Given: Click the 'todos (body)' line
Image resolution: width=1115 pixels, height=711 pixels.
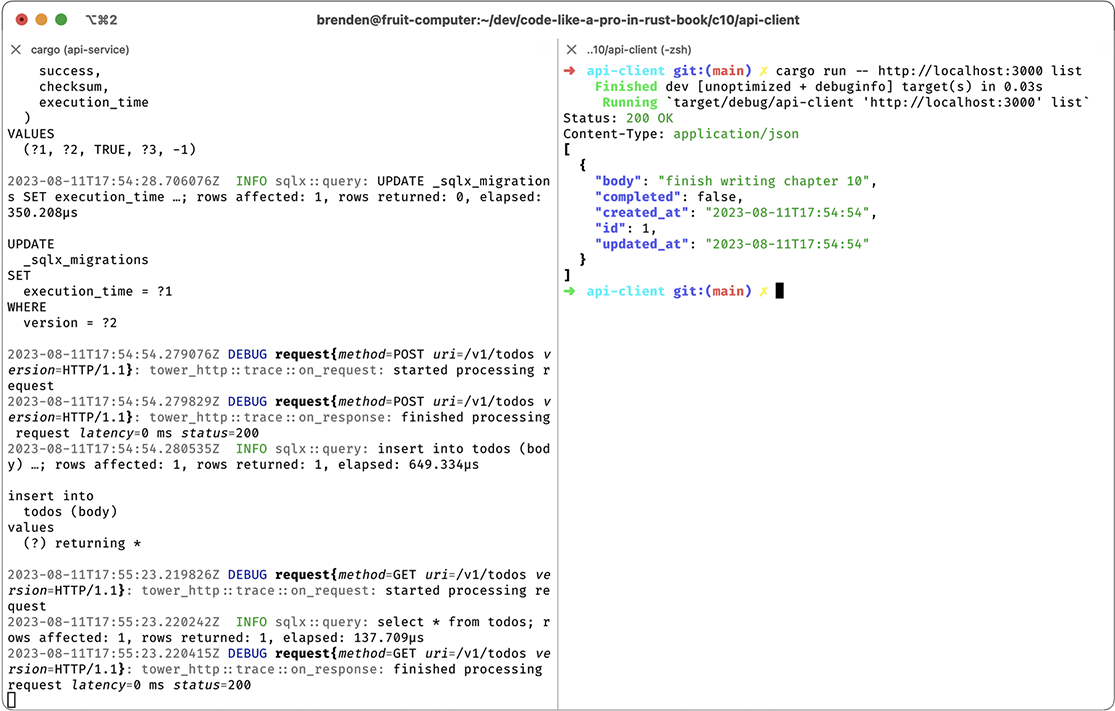Looking at the screenshot, I should tap(70, 512).
